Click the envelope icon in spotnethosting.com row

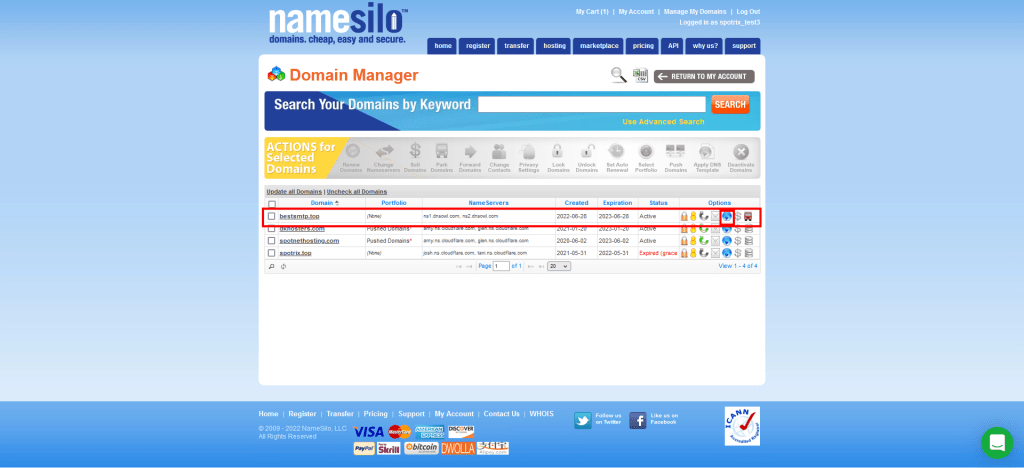tap(715, 241)
